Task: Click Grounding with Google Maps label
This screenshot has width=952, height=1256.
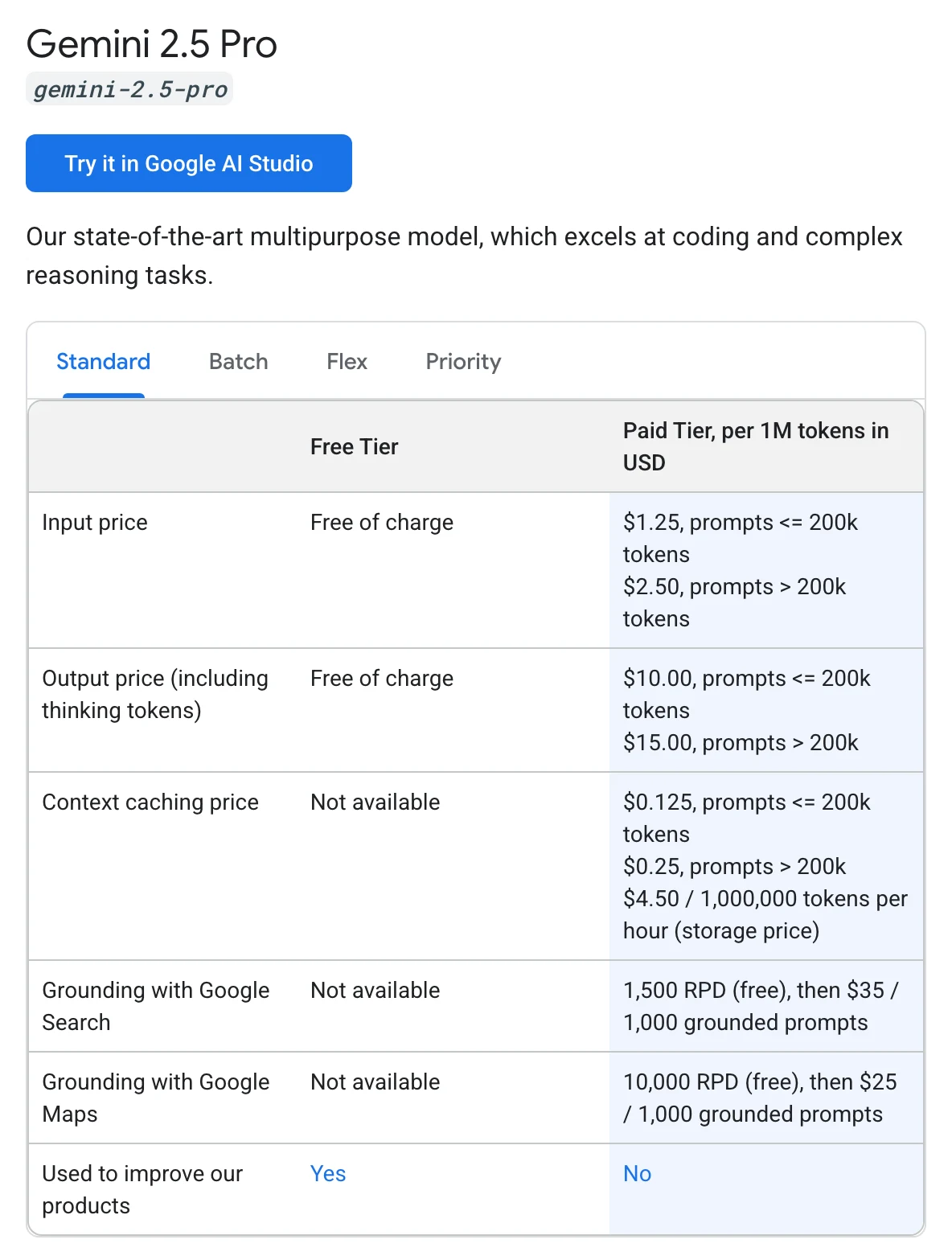Action: point(156,1098)
